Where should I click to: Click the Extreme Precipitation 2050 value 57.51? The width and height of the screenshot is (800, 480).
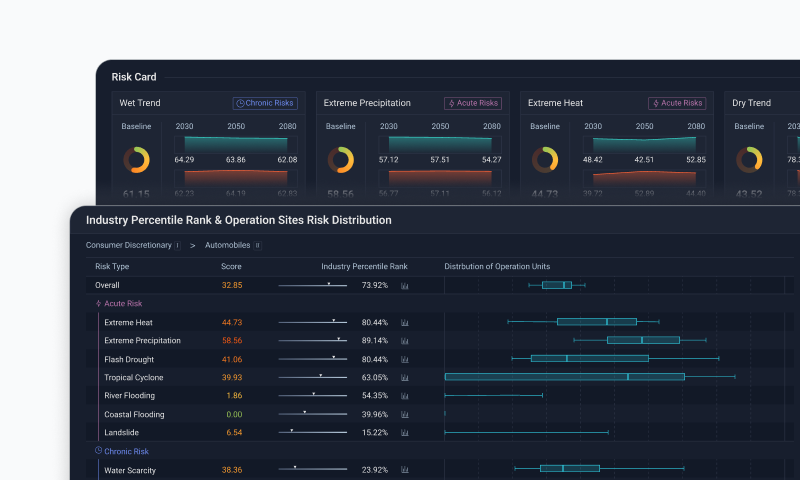coord(440,160)
